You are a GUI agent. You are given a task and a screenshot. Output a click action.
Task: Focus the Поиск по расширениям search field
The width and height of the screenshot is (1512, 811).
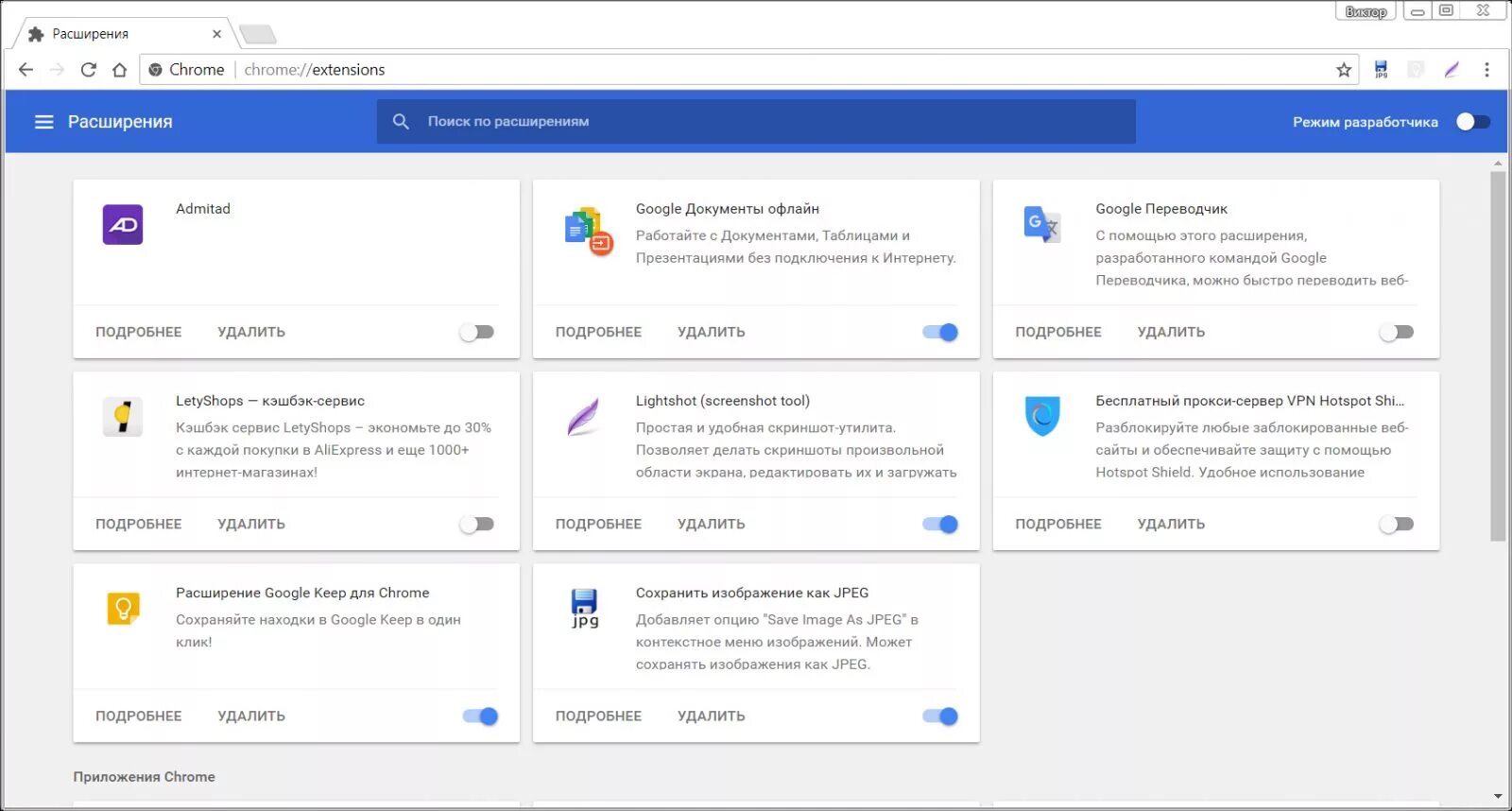(756, 122)
